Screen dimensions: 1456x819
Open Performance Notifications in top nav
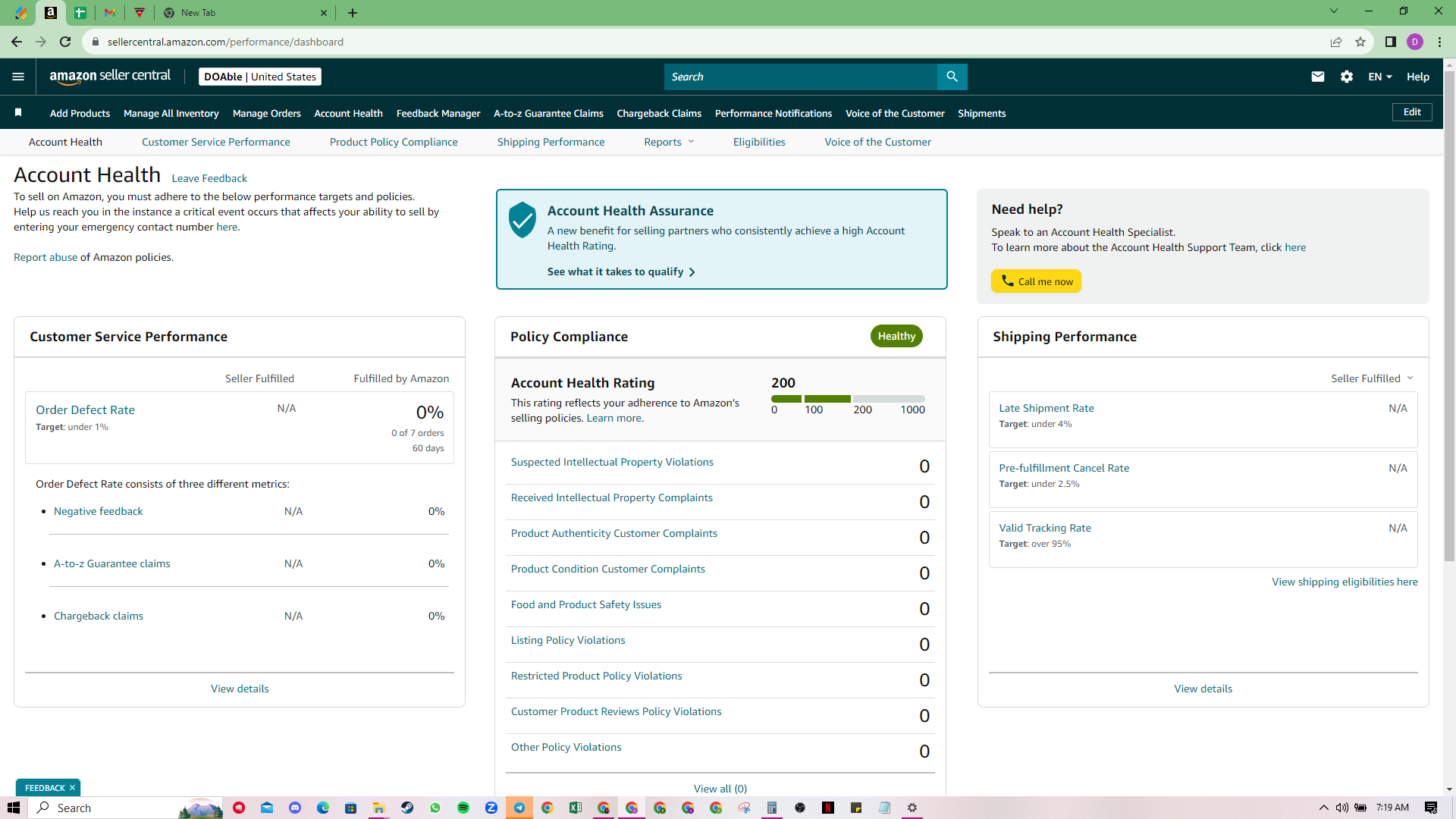(773, 113)
